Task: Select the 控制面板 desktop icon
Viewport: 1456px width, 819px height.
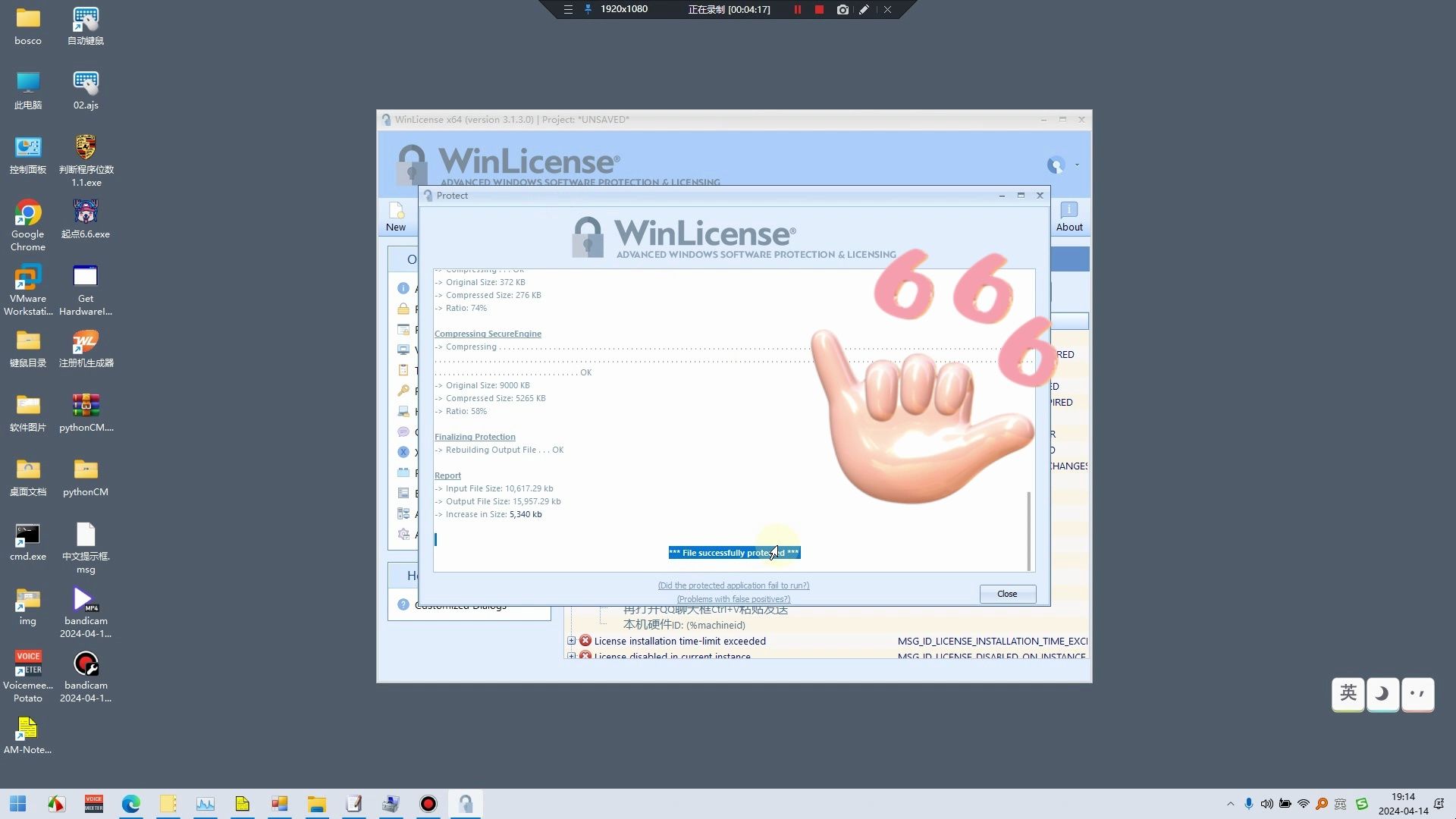Action: point(28,155)
